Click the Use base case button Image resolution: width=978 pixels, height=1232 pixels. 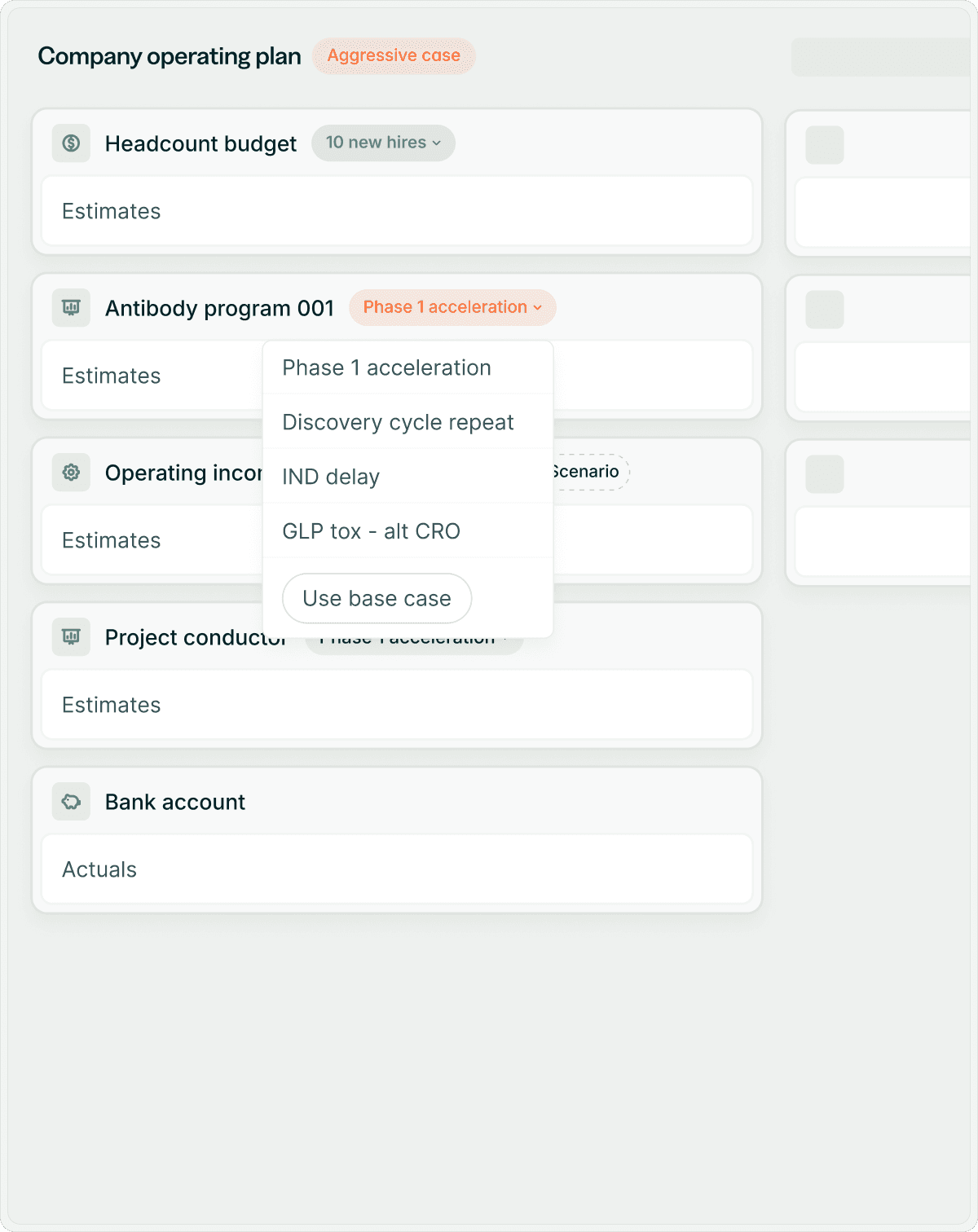pyautogui.click(x=377, y=598)
